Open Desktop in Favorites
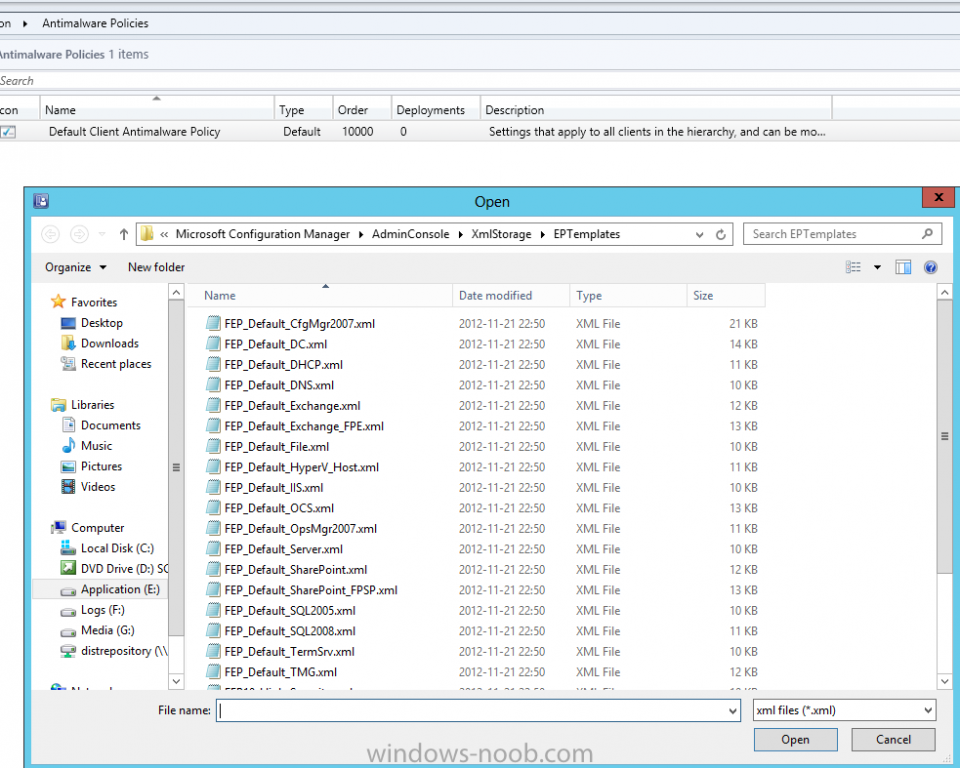 pyautogui.click(x=92, y=323)
